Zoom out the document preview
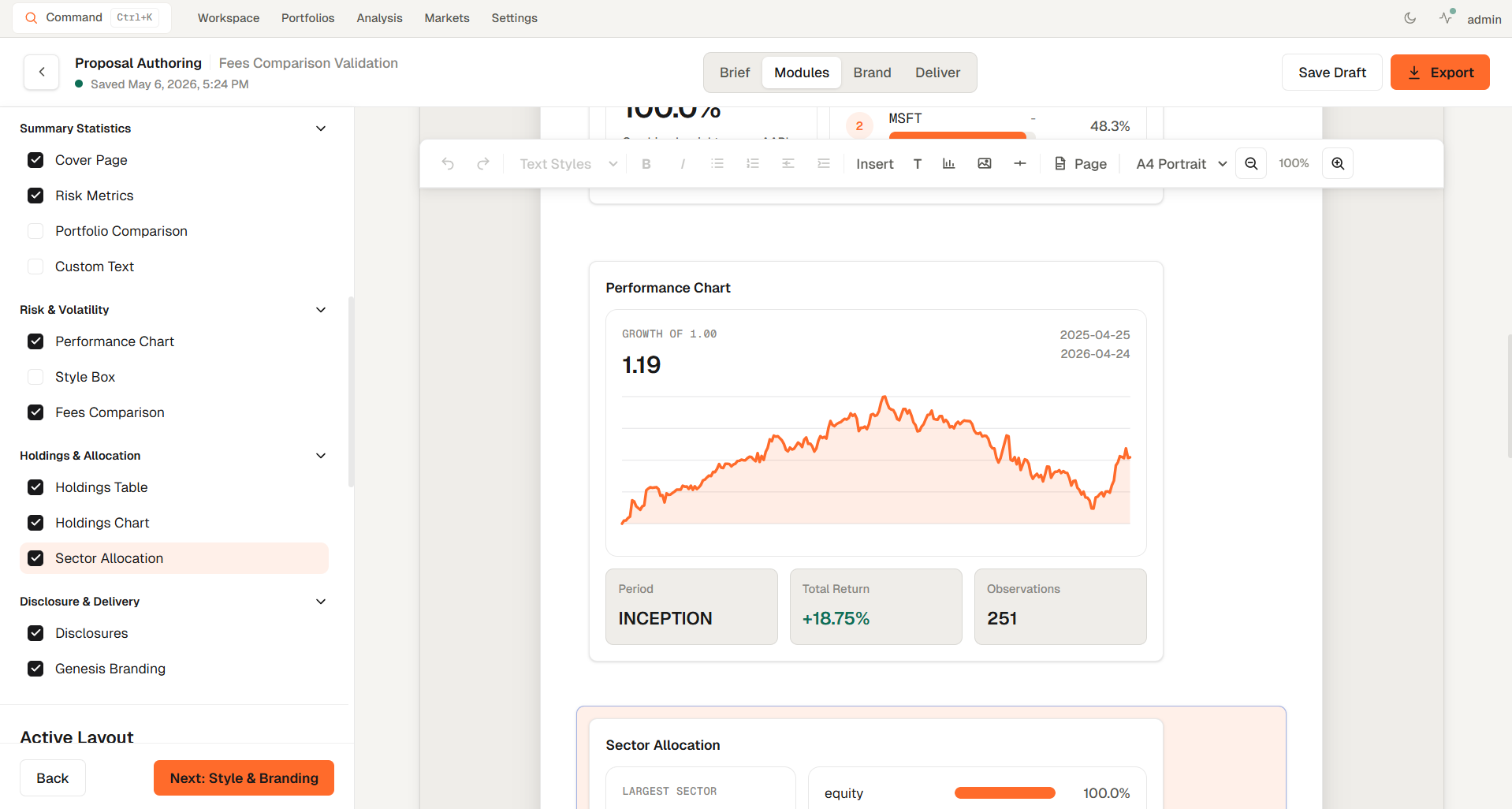The width and height of the screenshot is (1512, 809). click(1251, 164)
